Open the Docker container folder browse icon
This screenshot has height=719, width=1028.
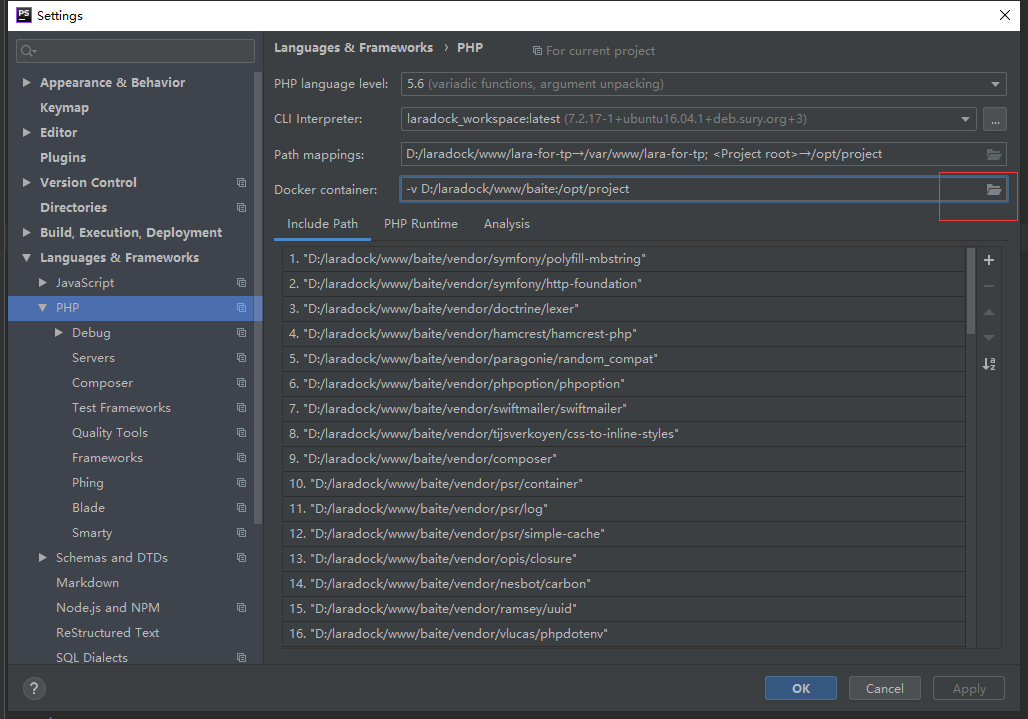pos(994,189)
